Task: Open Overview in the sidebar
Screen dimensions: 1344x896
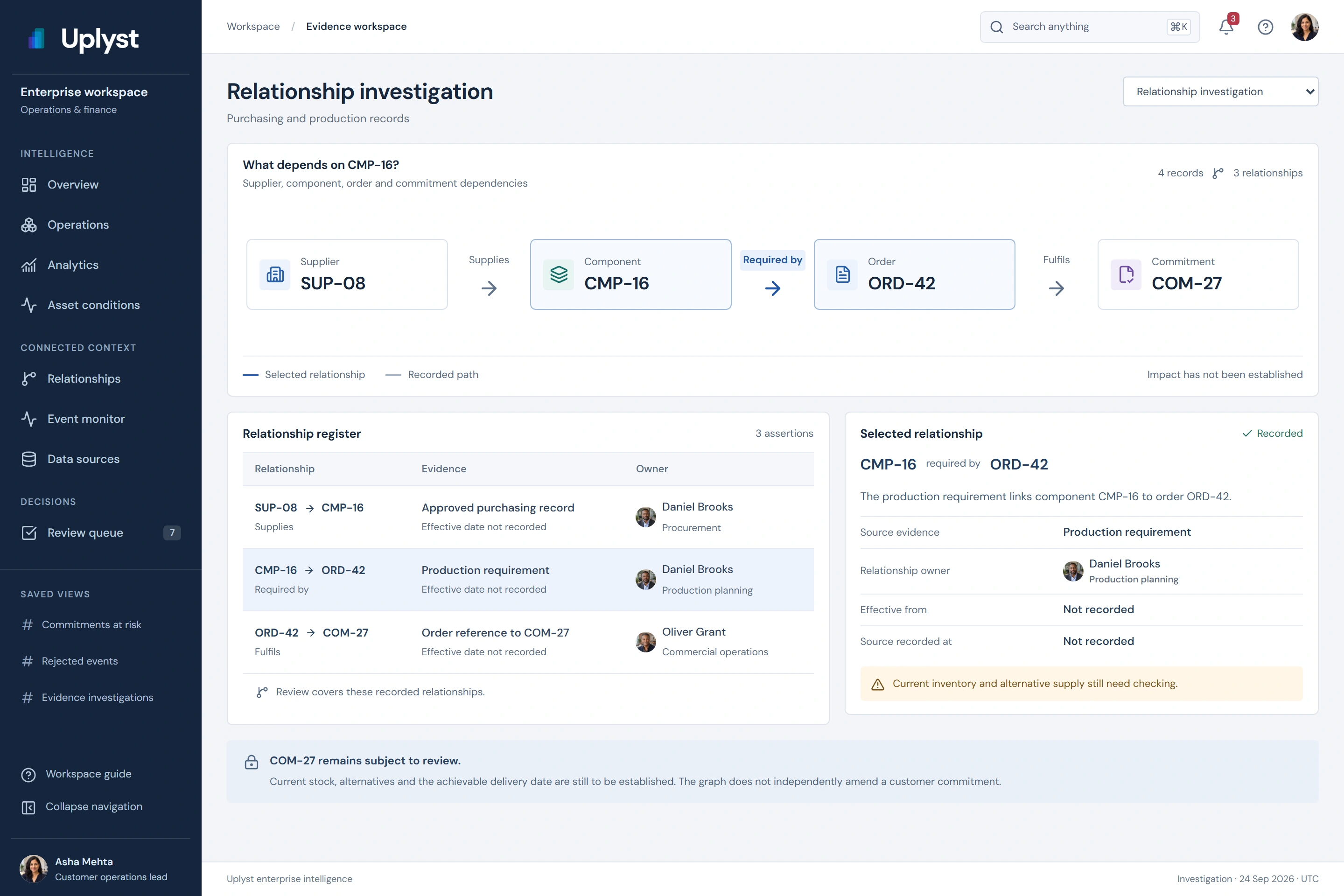Action: [101, 185]
